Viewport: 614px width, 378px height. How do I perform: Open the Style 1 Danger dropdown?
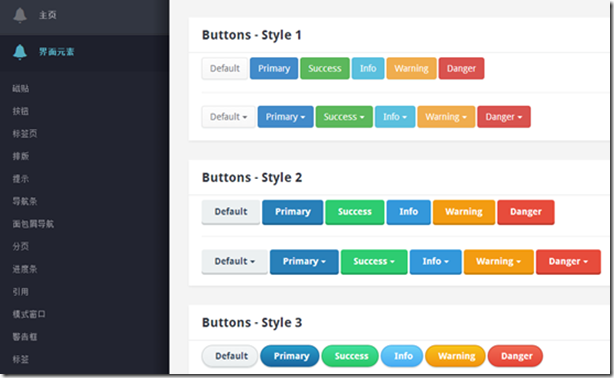point(504,117)
